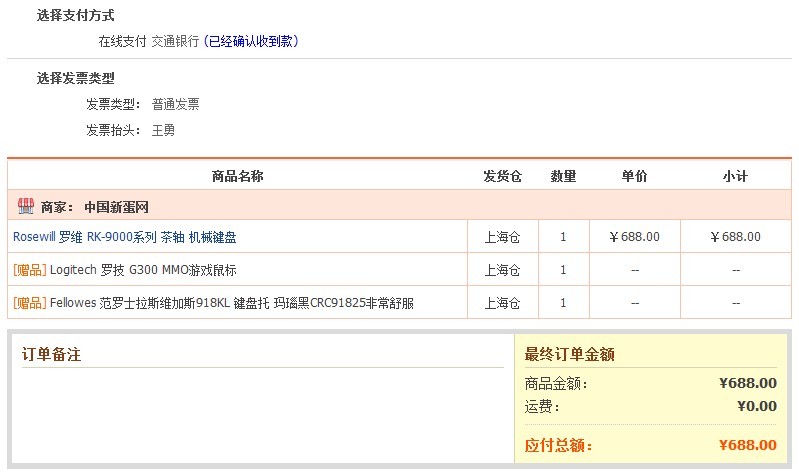Image resolution: width=799 pixels, height=476 pixels.
Task: Click the ￥688.00 unit price cell
Action: (634, 236)
